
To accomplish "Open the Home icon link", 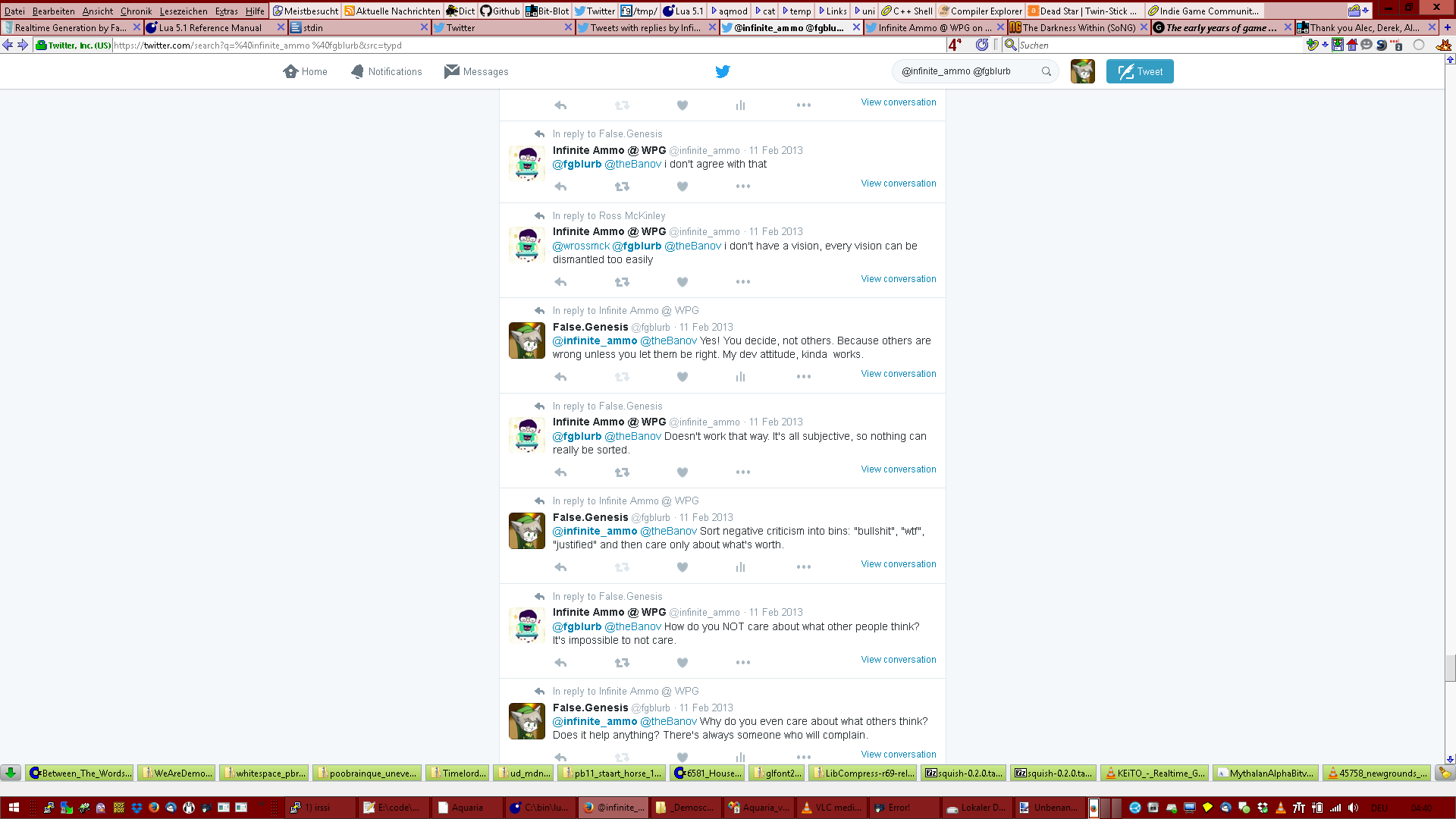I will point(305,71).
